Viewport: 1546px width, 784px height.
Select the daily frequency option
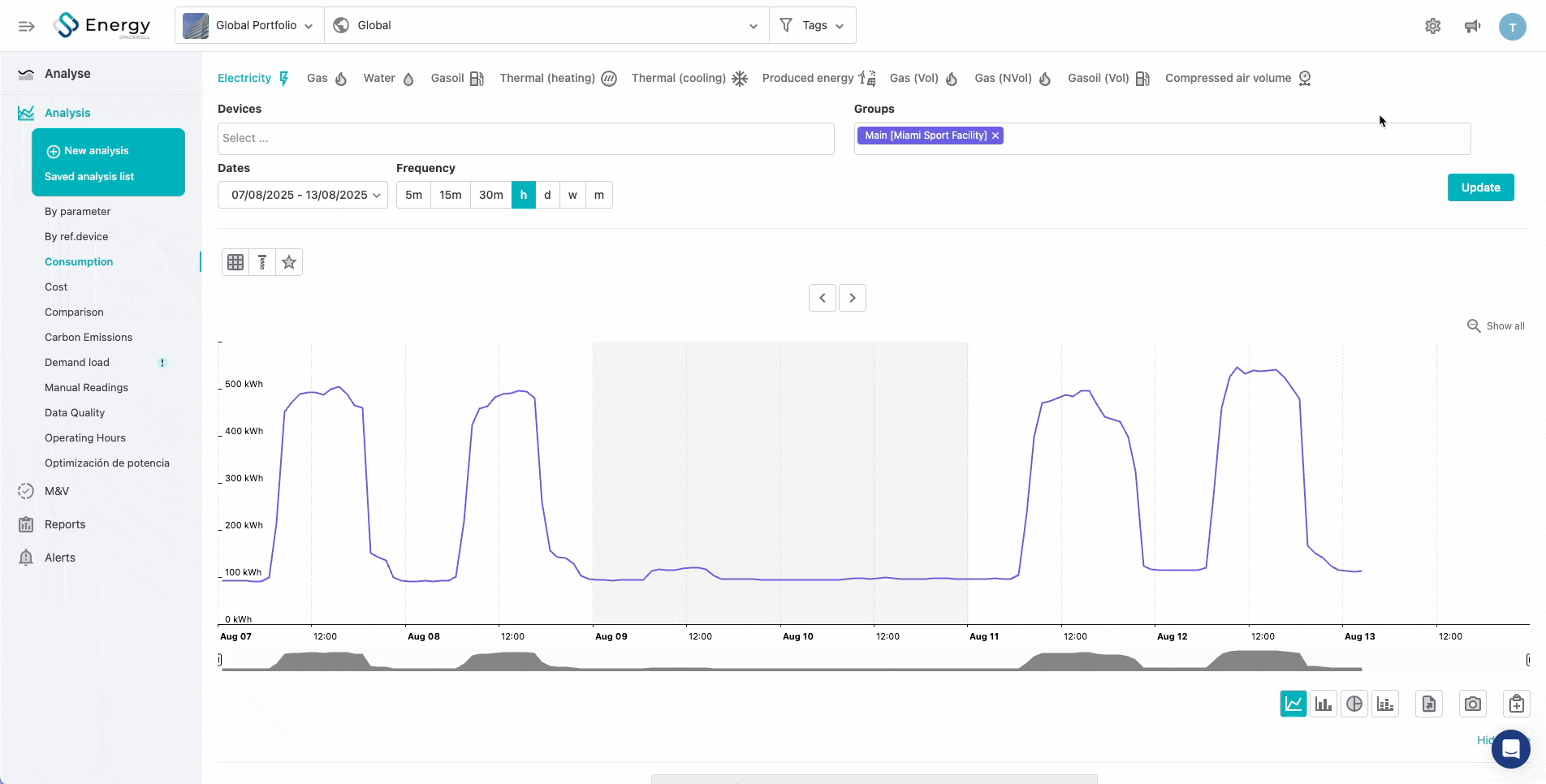[x=547, y=195]
